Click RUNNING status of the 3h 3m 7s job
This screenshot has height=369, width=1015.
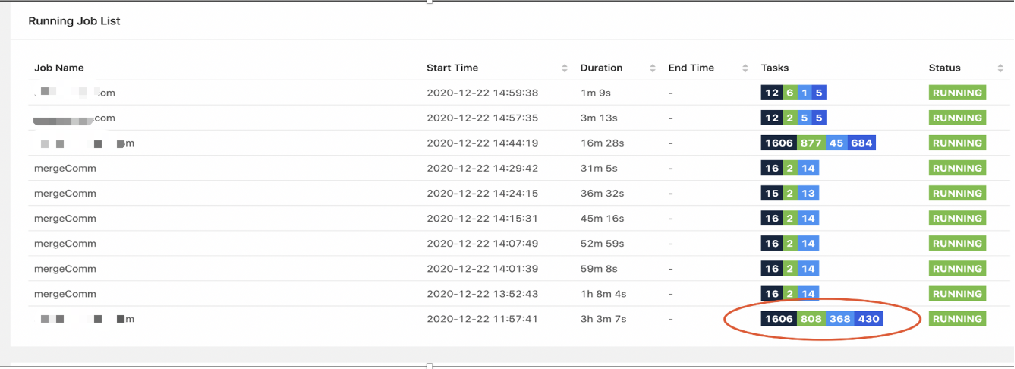pos(957,319)
